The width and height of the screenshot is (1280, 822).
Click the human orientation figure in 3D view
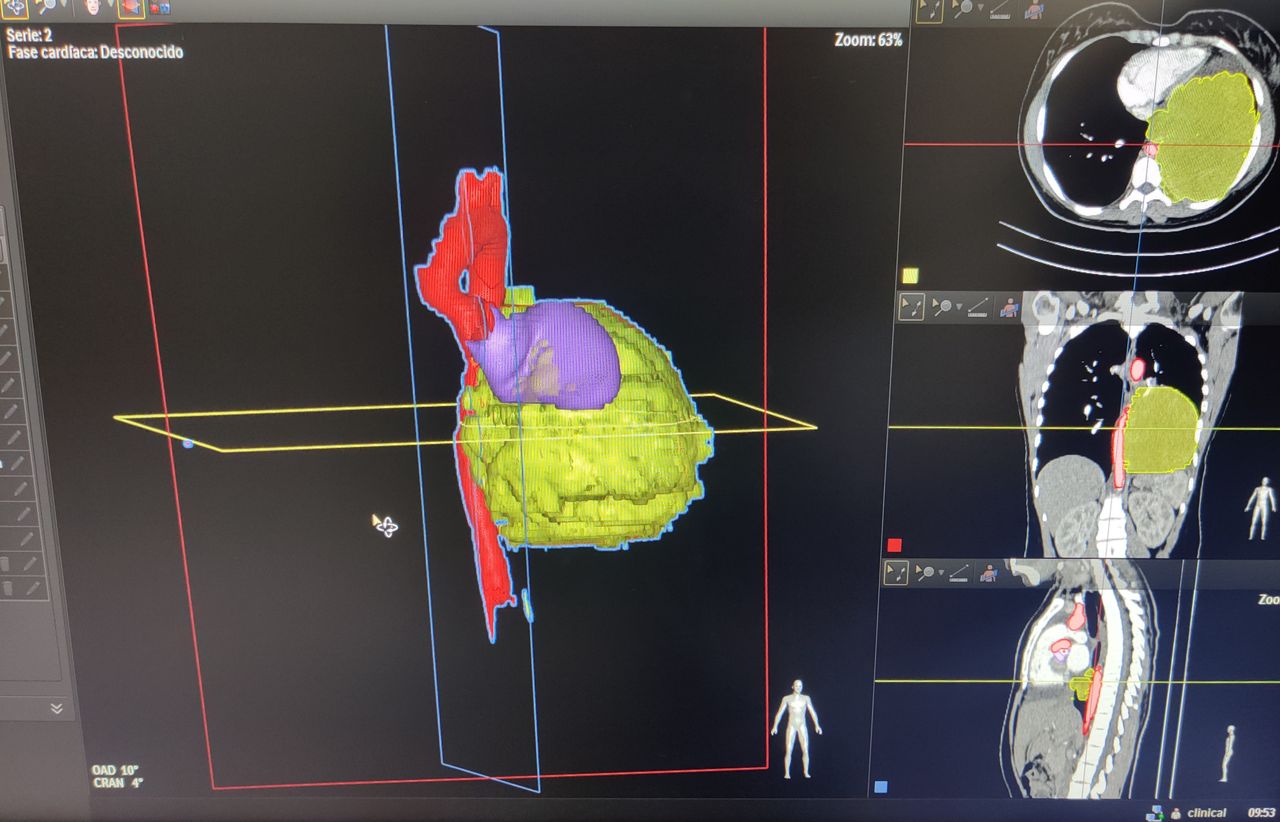click(x=797, y=727)
